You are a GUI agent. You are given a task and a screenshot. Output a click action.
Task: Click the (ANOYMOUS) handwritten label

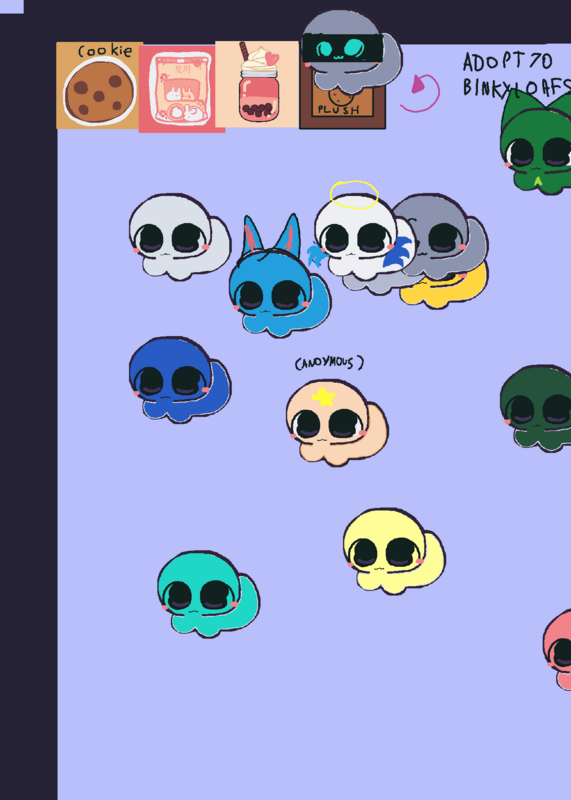click(329, 363)
